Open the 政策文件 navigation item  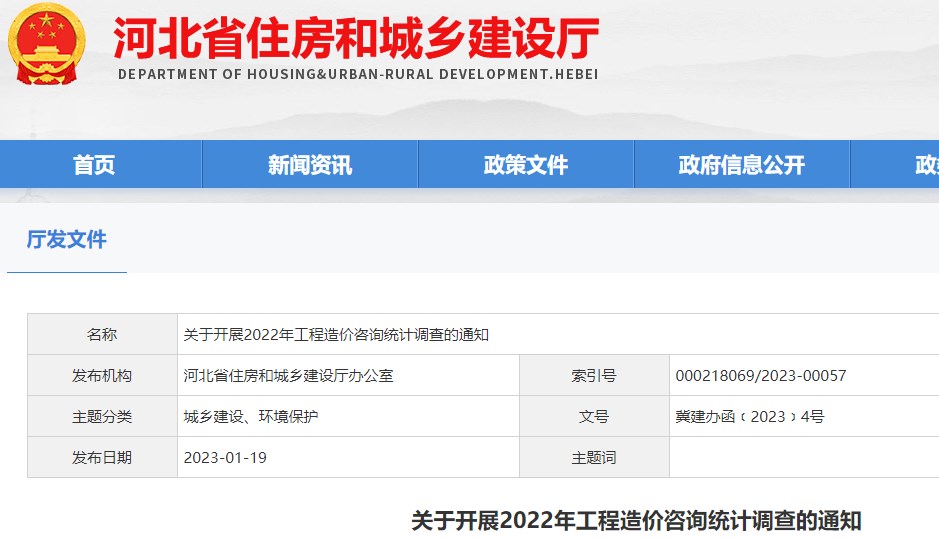(x=525, y=165)
